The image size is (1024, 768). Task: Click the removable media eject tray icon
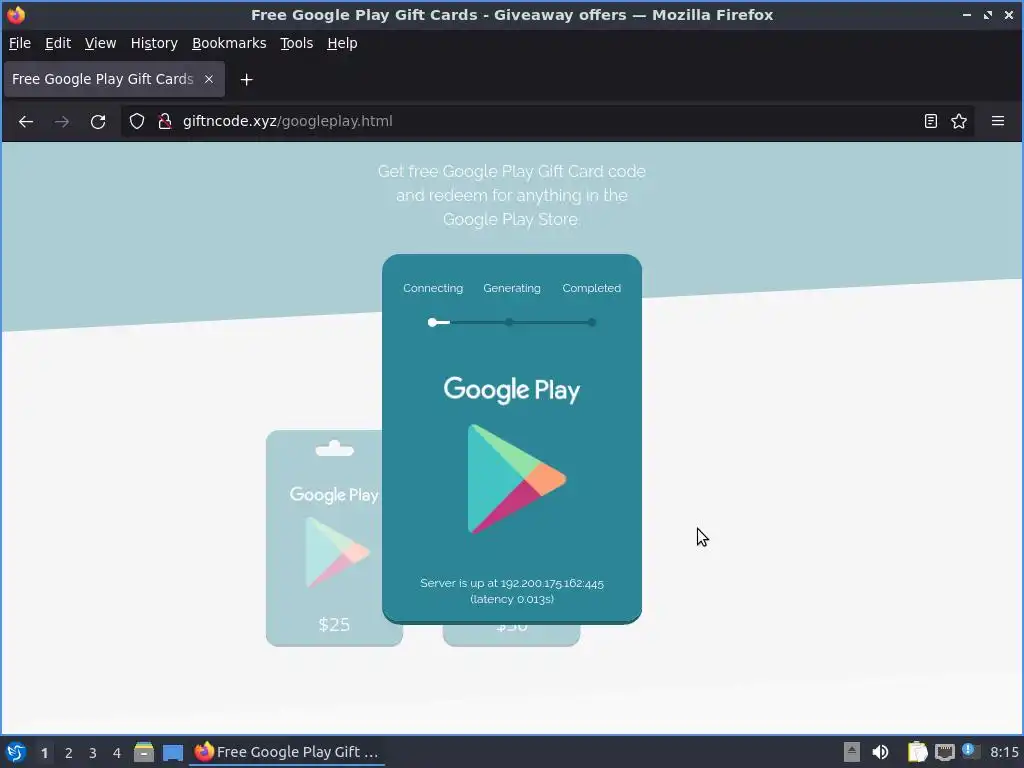(852, 752)
